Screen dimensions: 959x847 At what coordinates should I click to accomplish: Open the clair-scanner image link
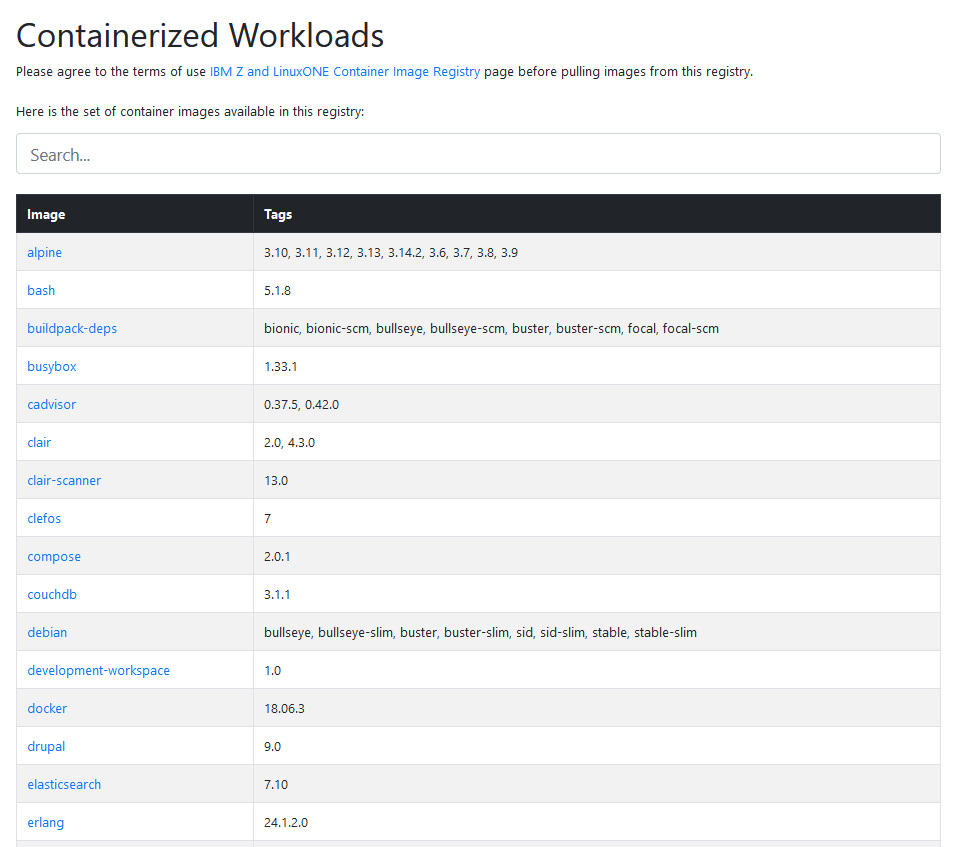(x=64, y=480)
